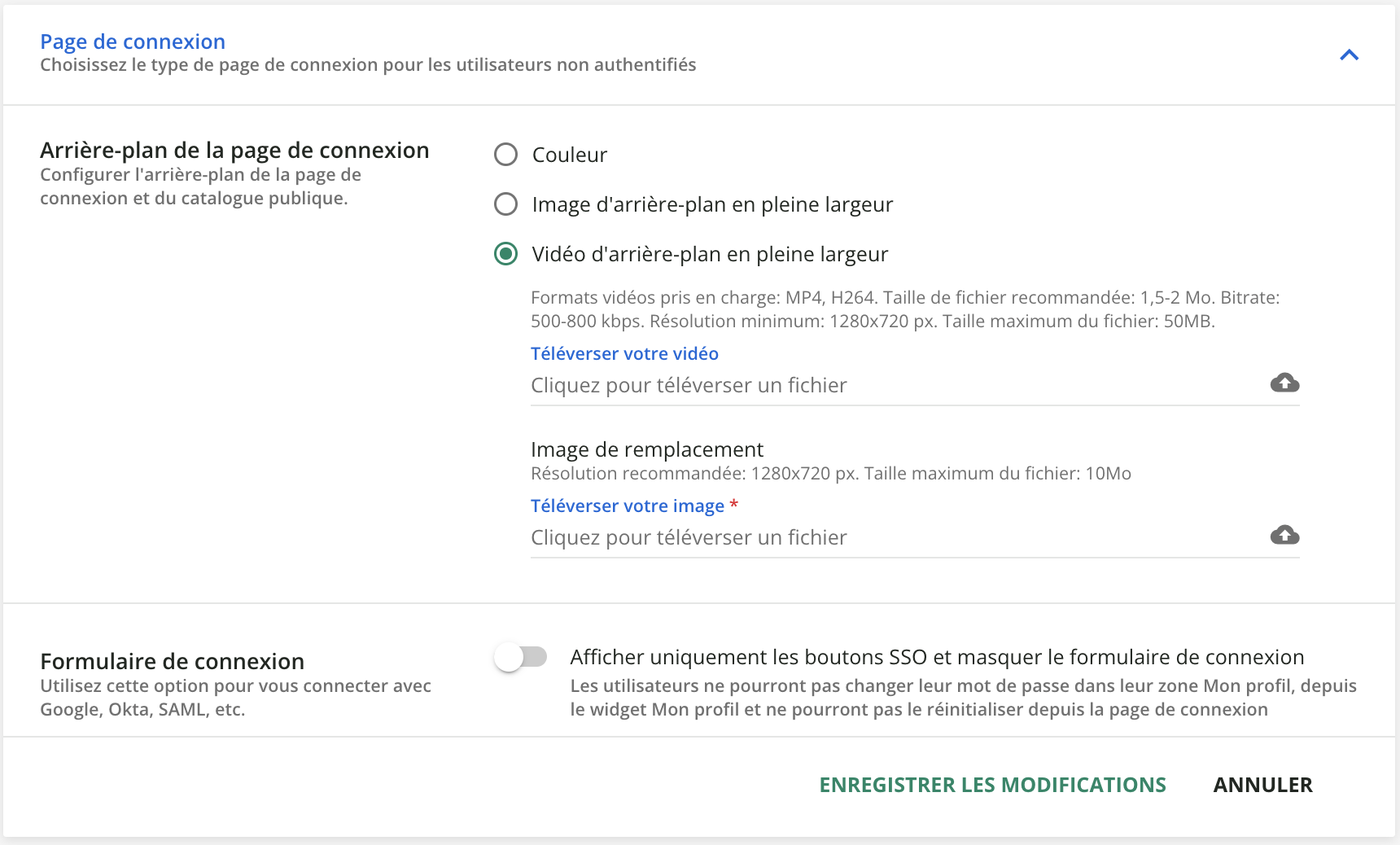
Task: Click the collapse chevron for Page de connexion
Action: [1349, 55]
